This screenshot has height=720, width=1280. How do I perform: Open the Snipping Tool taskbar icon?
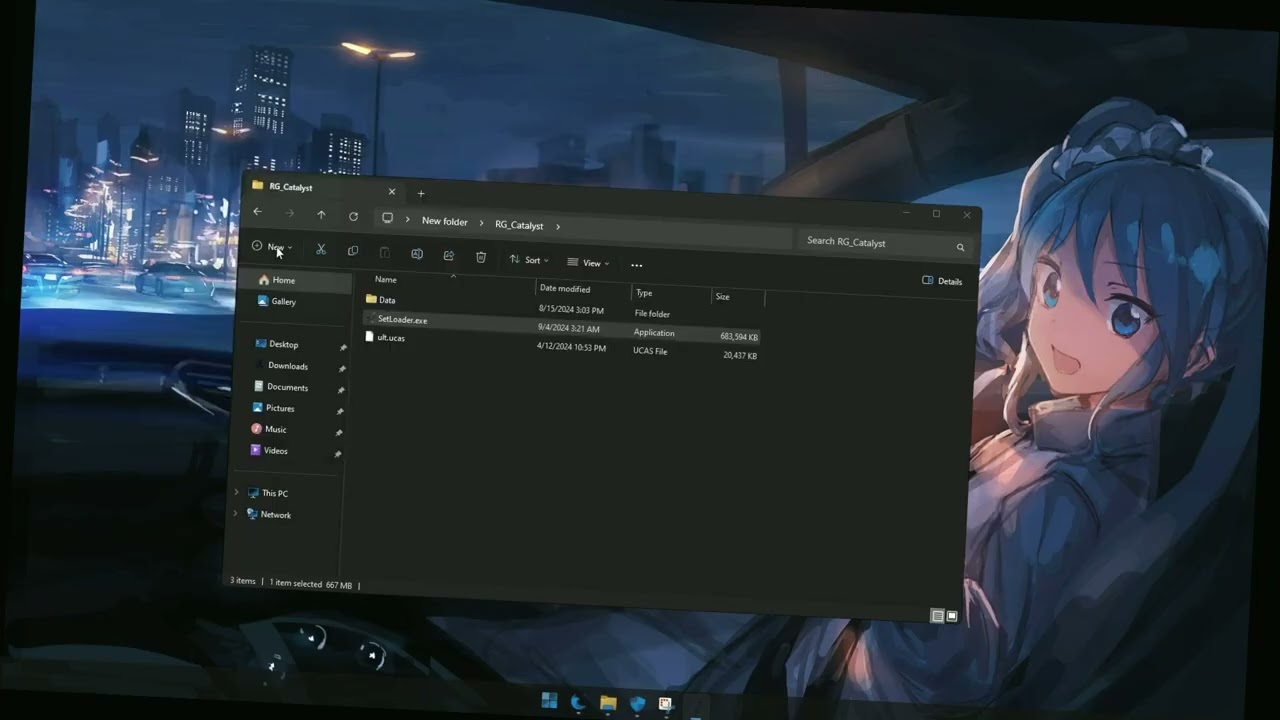pyautogui.click(x=665, y=704)
